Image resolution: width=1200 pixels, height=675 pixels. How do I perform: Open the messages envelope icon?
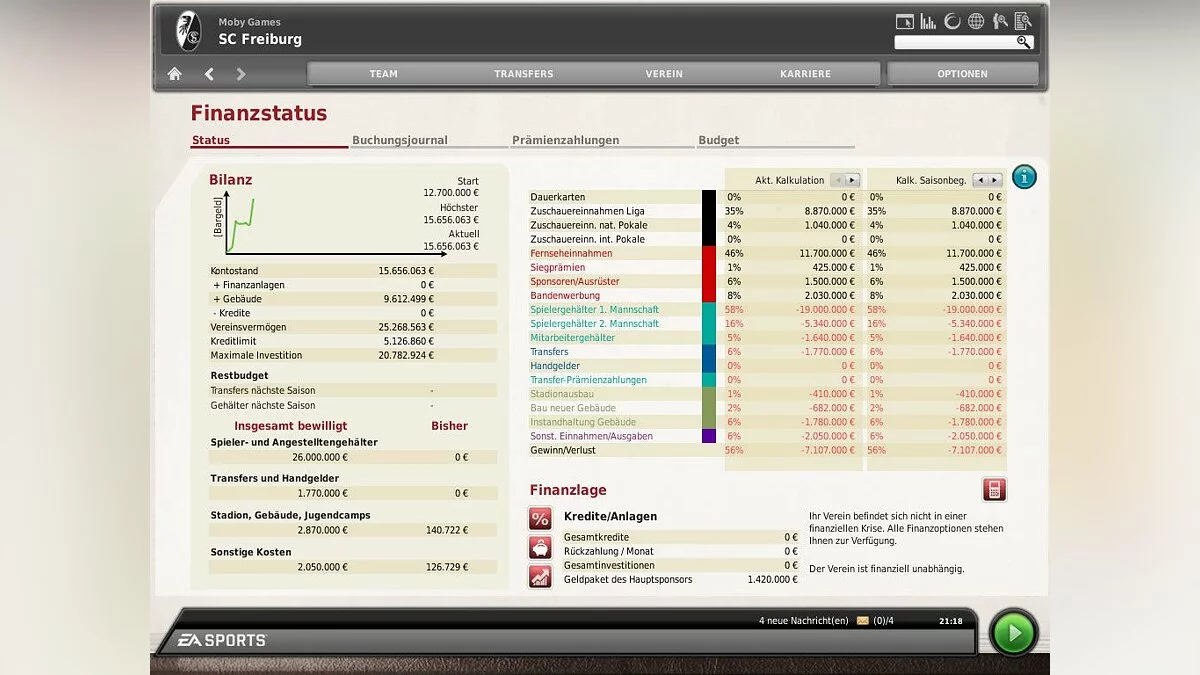(x=862, y=621)
